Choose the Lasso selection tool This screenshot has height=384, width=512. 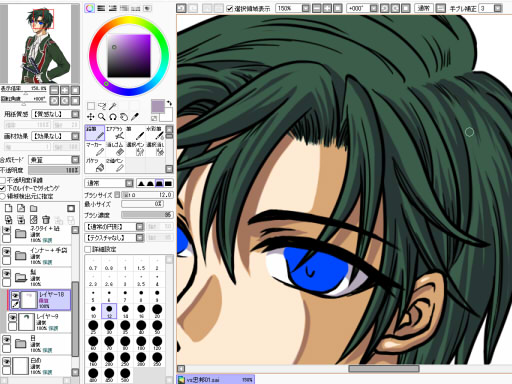click(x=102, y=106)
